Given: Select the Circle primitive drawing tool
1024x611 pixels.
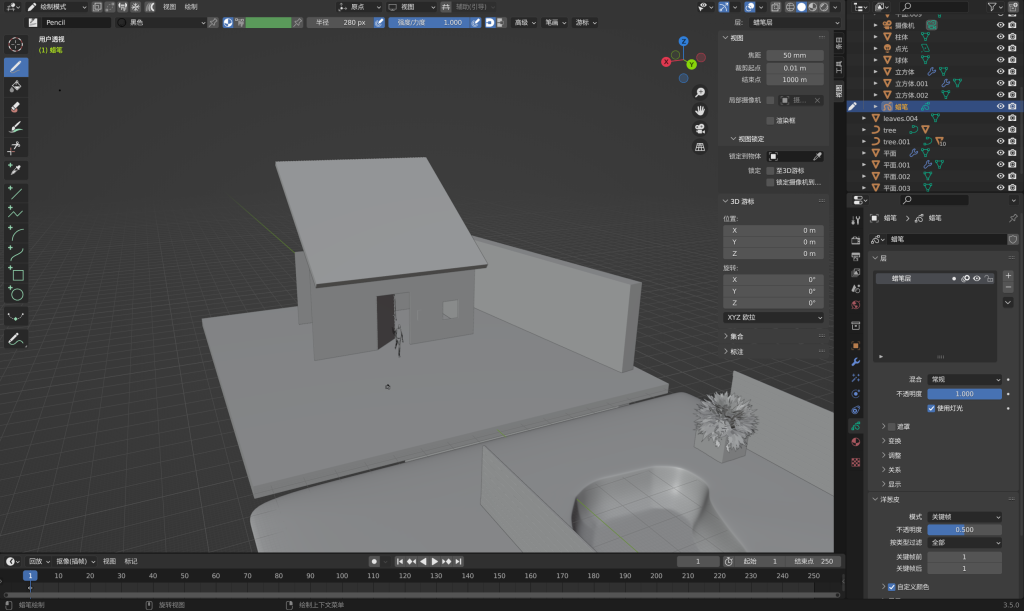Looking at the screenshot, I should (16, 294).
